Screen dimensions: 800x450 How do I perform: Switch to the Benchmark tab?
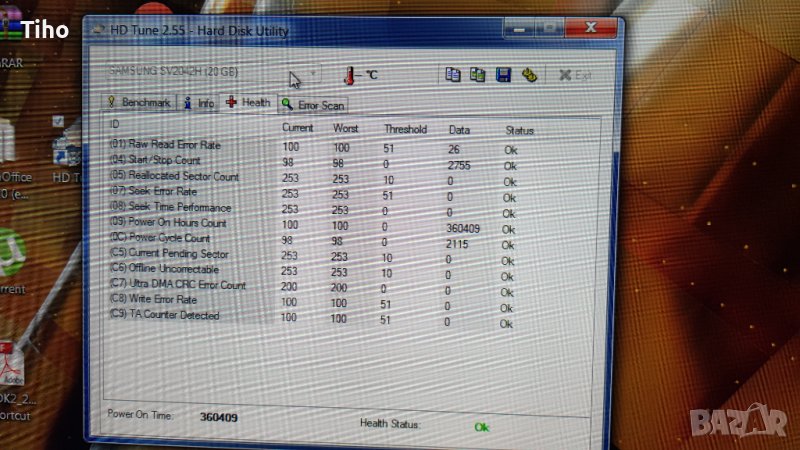[140, 102]
